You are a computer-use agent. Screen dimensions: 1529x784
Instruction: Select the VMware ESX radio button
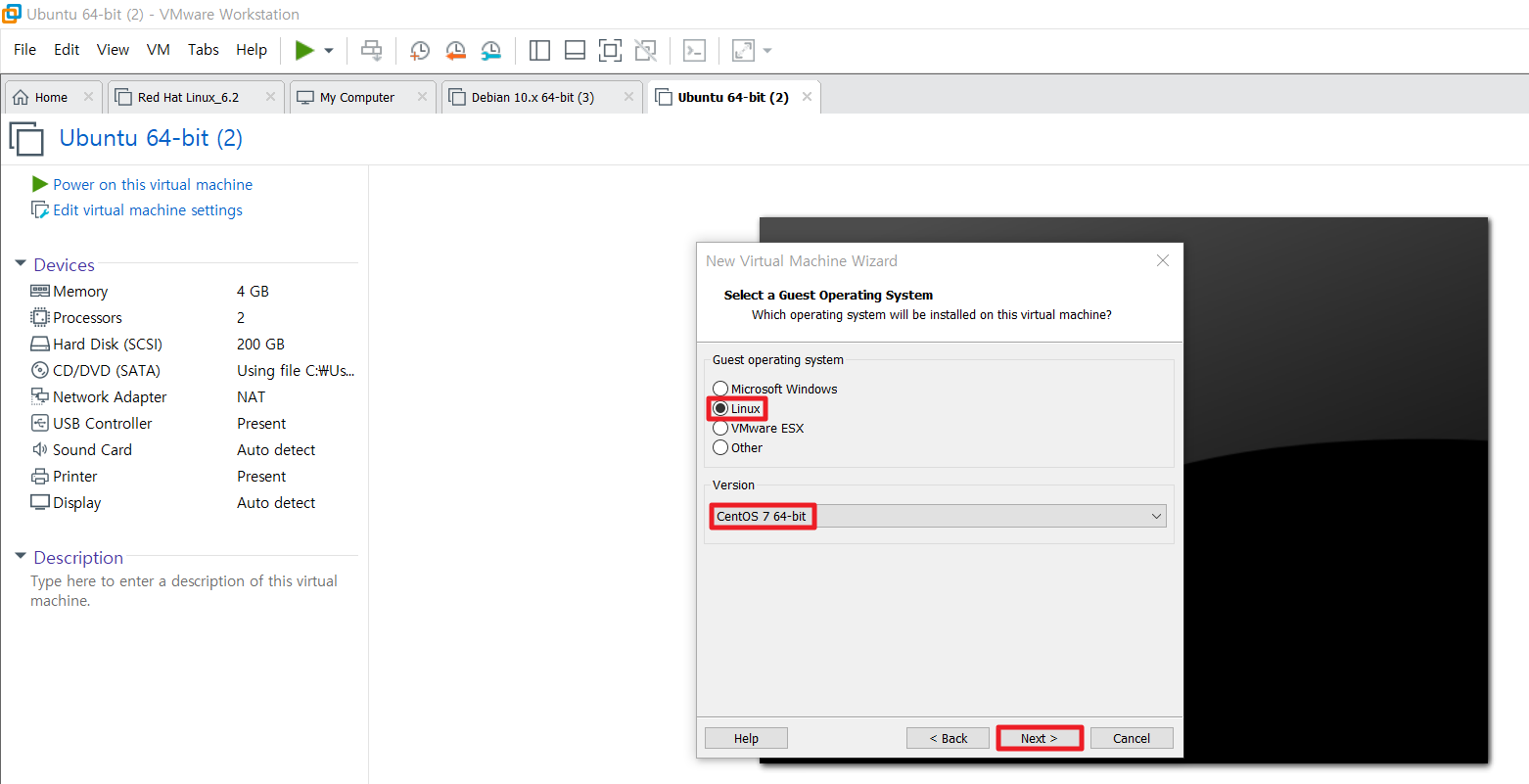coord(720,428)
